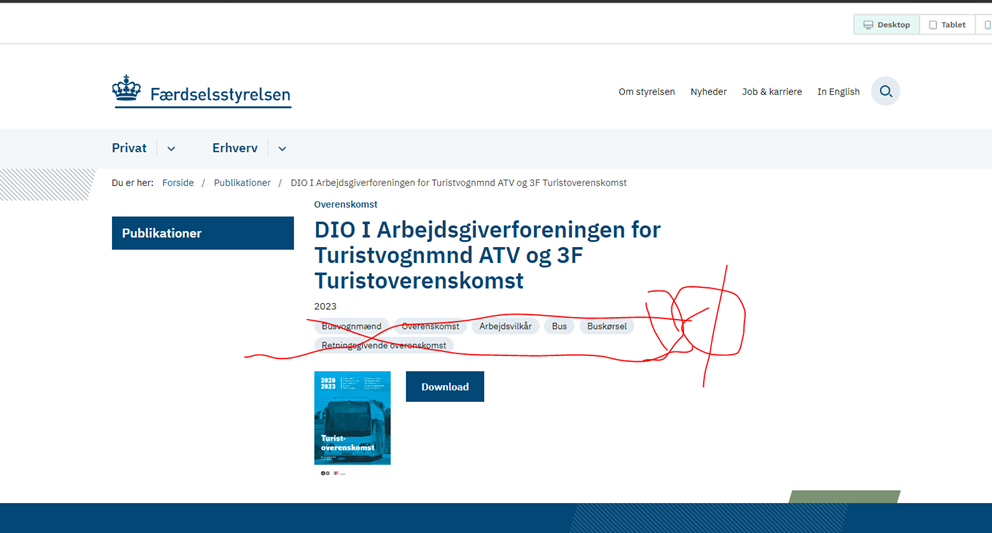
Task: Switch language via In English
Action: pos(838,92)
